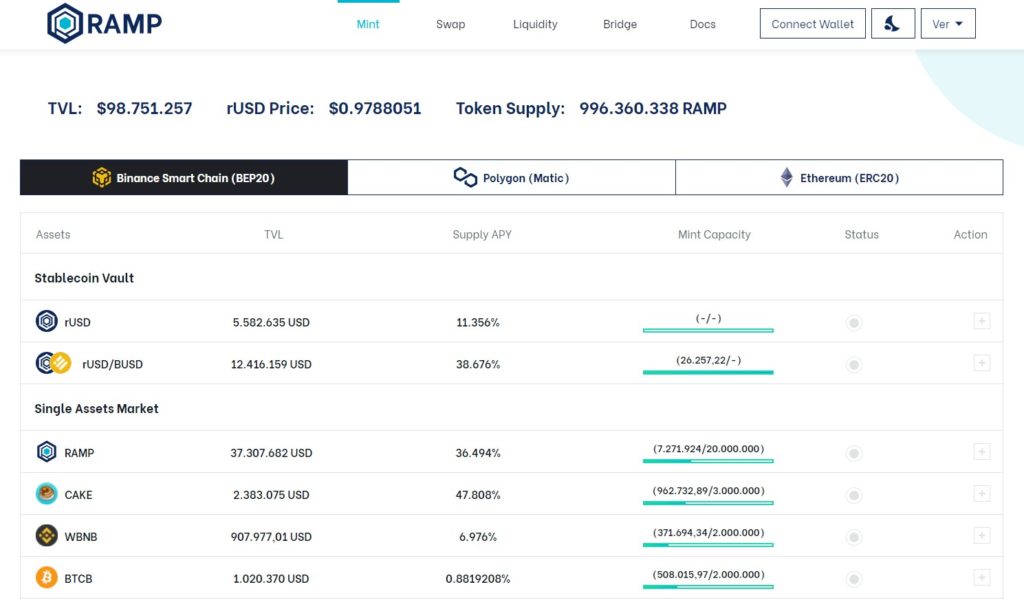
Task: Click WBNB mint capacity progress bar
Action: [708, 545]
